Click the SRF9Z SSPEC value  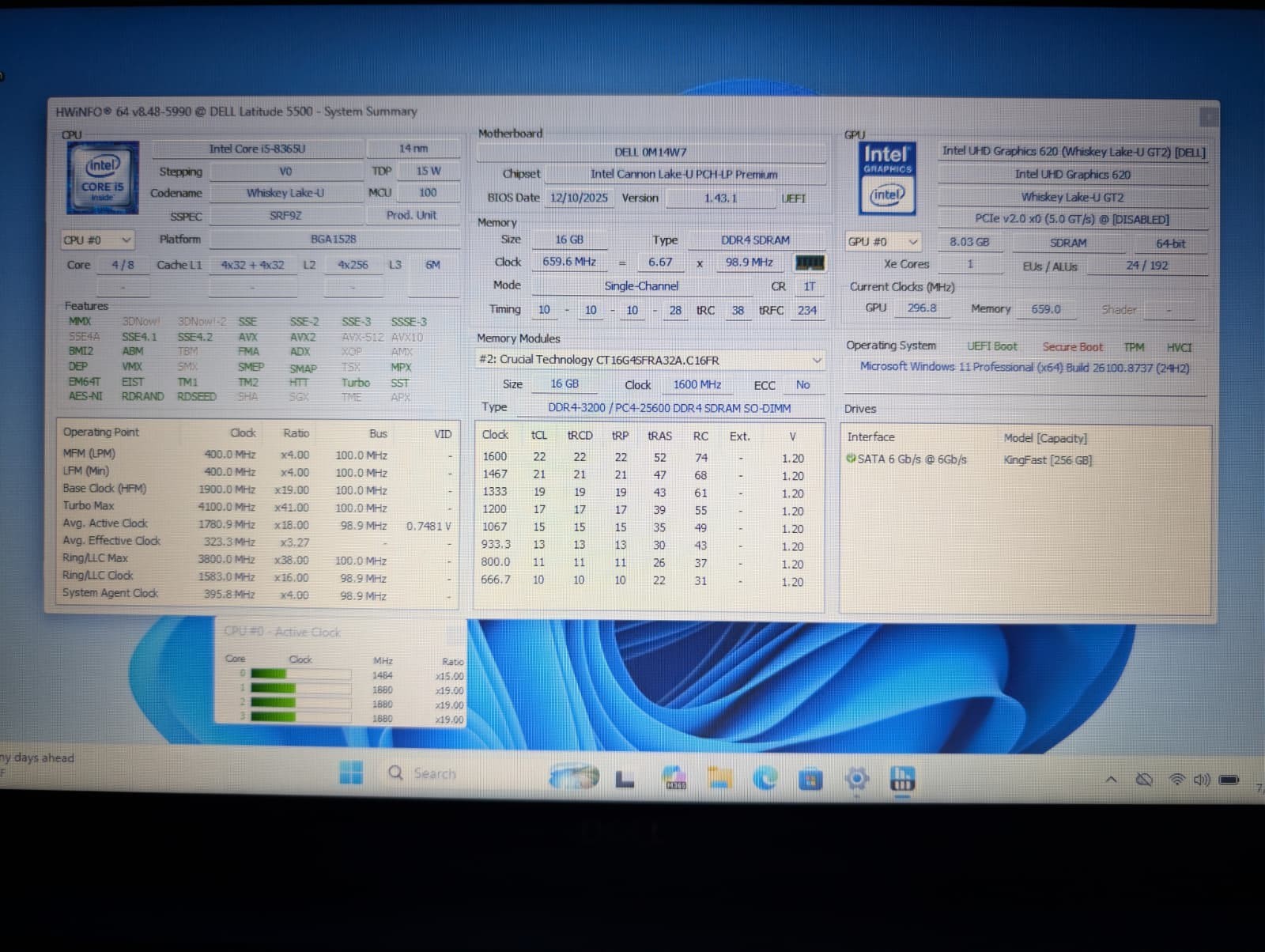[285, 216]
